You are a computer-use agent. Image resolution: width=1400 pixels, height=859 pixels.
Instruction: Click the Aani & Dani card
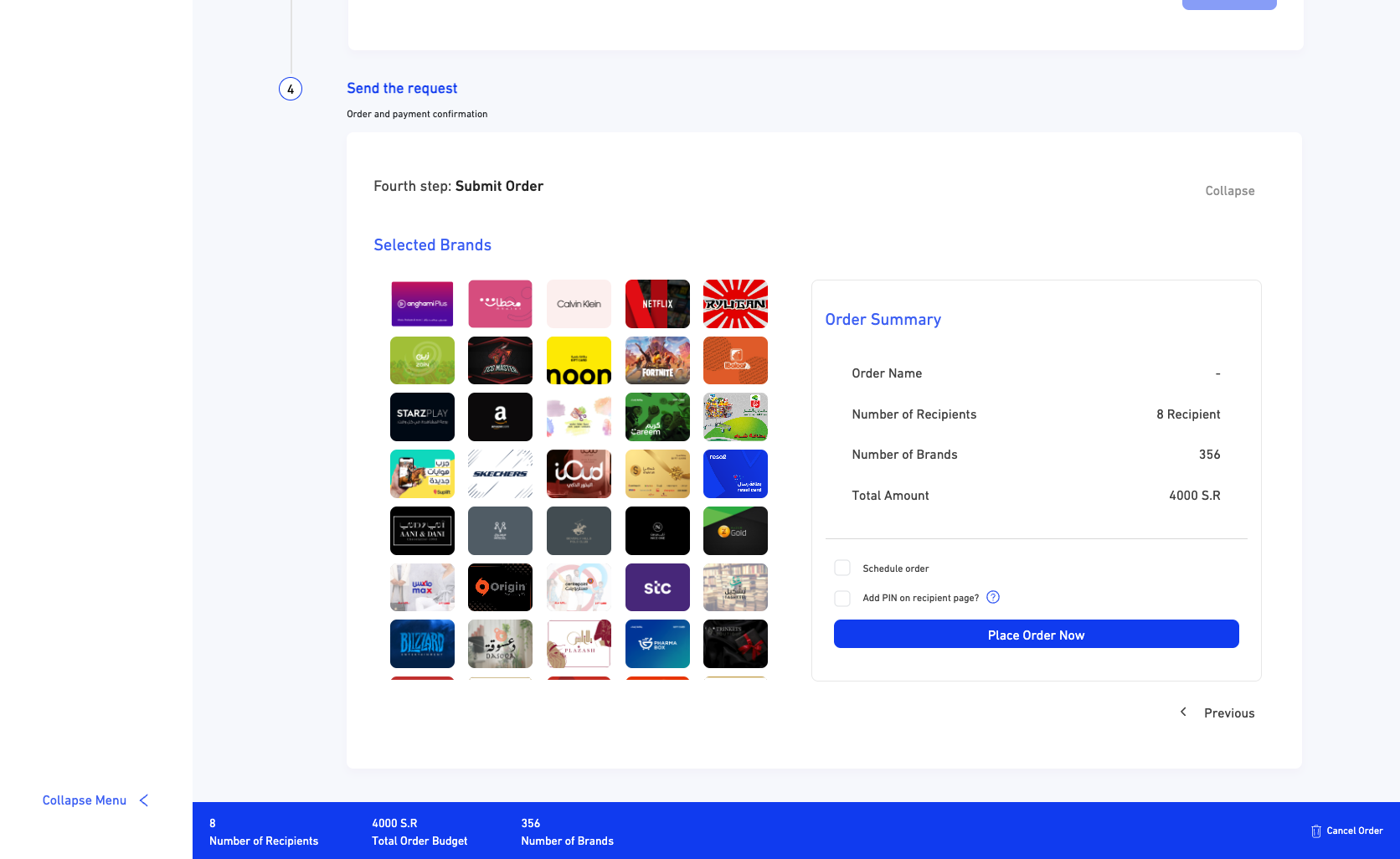click(x=422, y=531)
